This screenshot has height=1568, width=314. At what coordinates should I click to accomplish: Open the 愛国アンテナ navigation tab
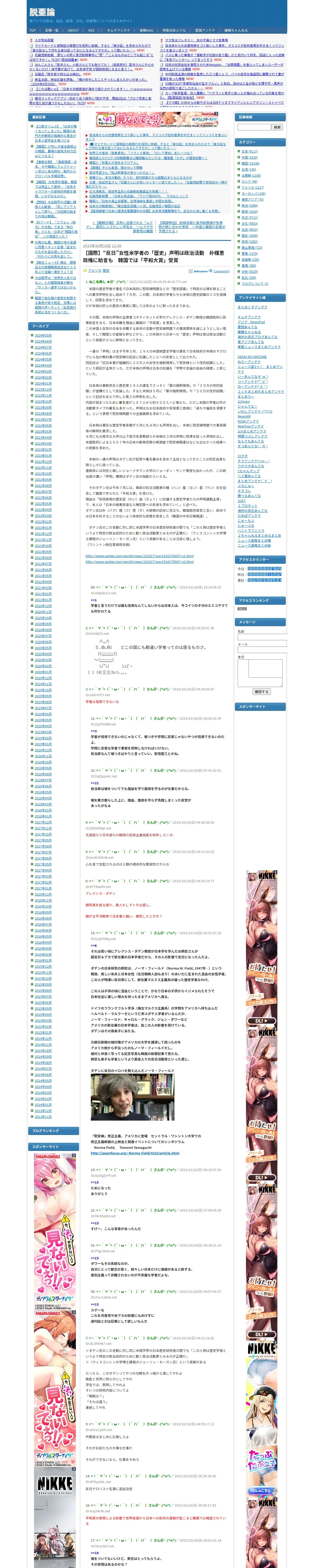[205, 30]
